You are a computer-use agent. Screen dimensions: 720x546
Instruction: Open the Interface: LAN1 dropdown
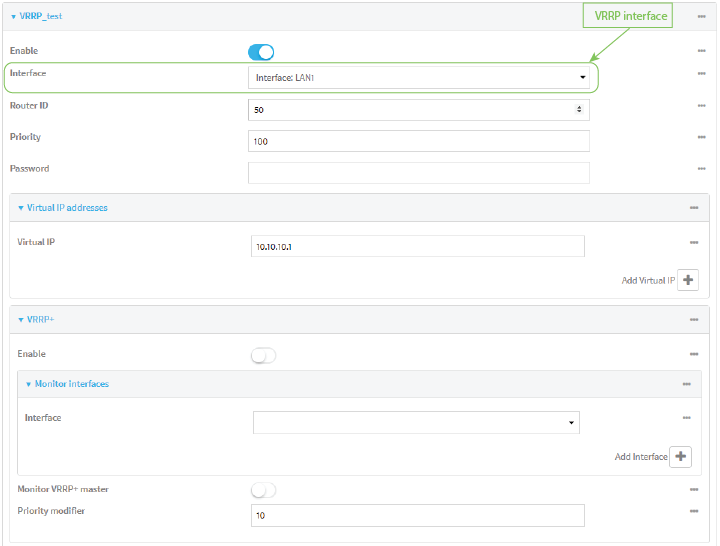click(x=418, y=77)
